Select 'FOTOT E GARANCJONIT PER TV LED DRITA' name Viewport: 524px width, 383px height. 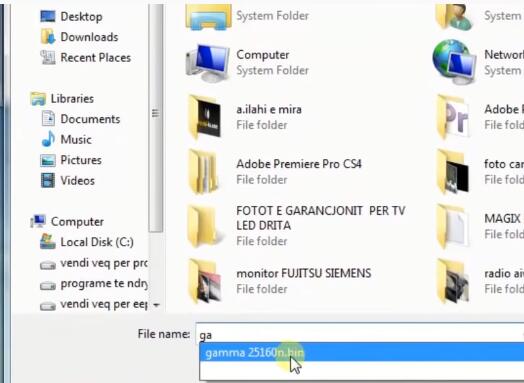321,218
